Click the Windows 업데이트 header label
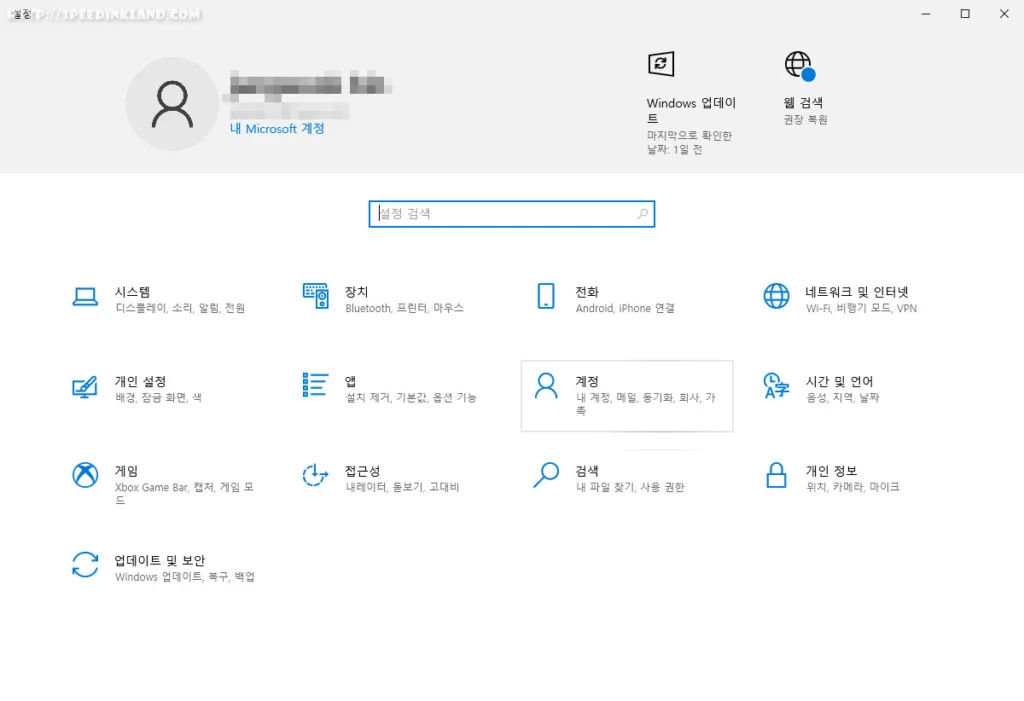Viewport: 1024px width, 701px height. tap(692, 110)
